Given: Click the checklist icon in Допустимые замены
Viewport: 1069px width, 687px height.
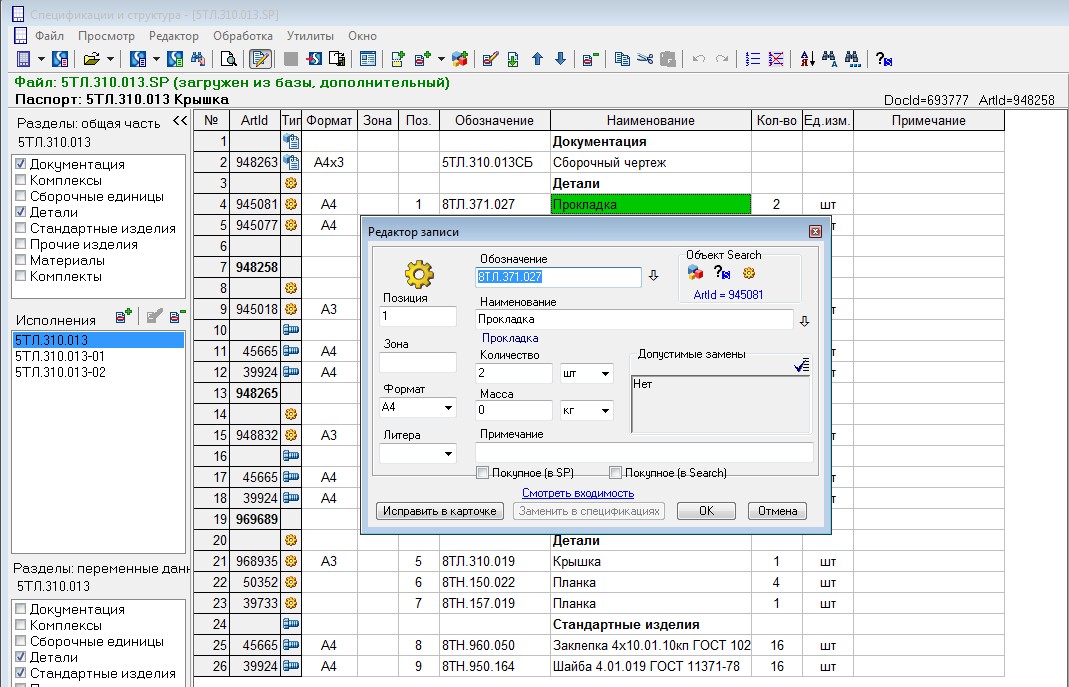Looking at the screenshot, I should pos(801,365).
